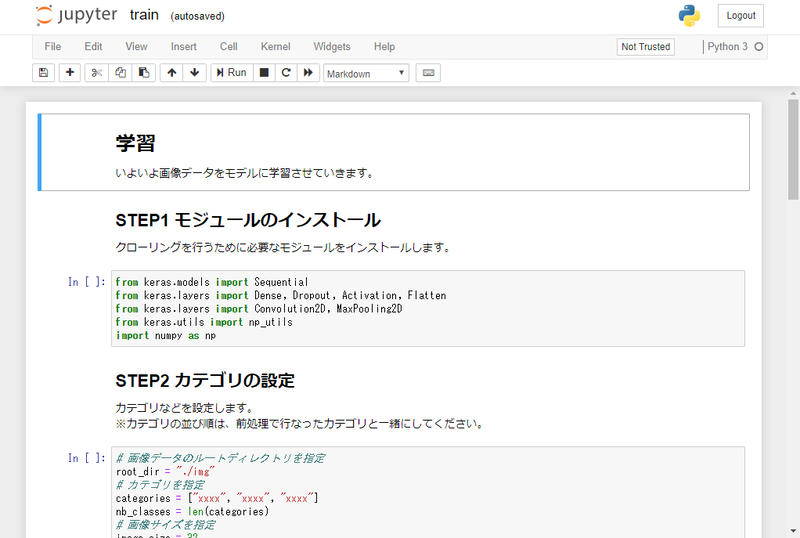Click the STEP2 カテゴリの設定 heading
Image resolution: width=800 pixels, height=538 pixels.
click(x=205, y=381)
